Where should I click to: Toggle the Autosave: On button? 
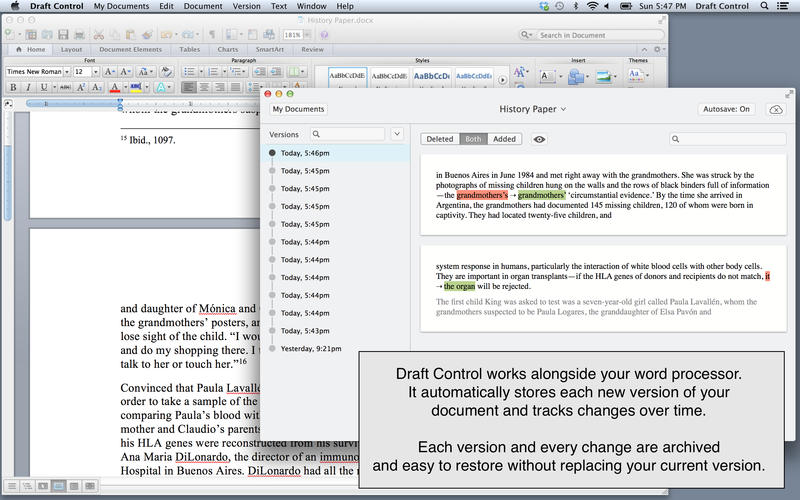pos(726,109)
